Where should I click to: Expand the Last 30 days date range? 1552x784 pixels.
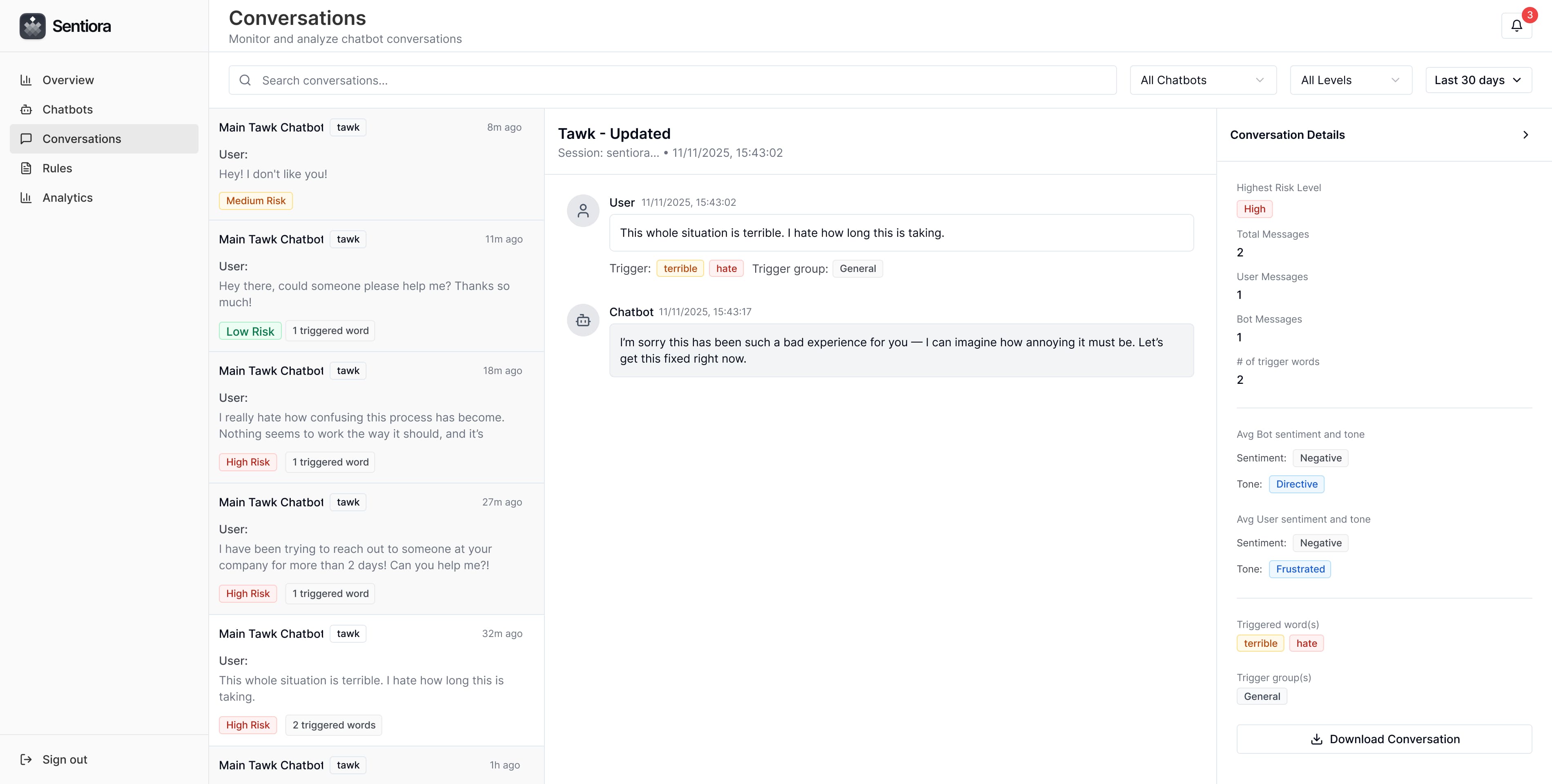point(1478,80)
